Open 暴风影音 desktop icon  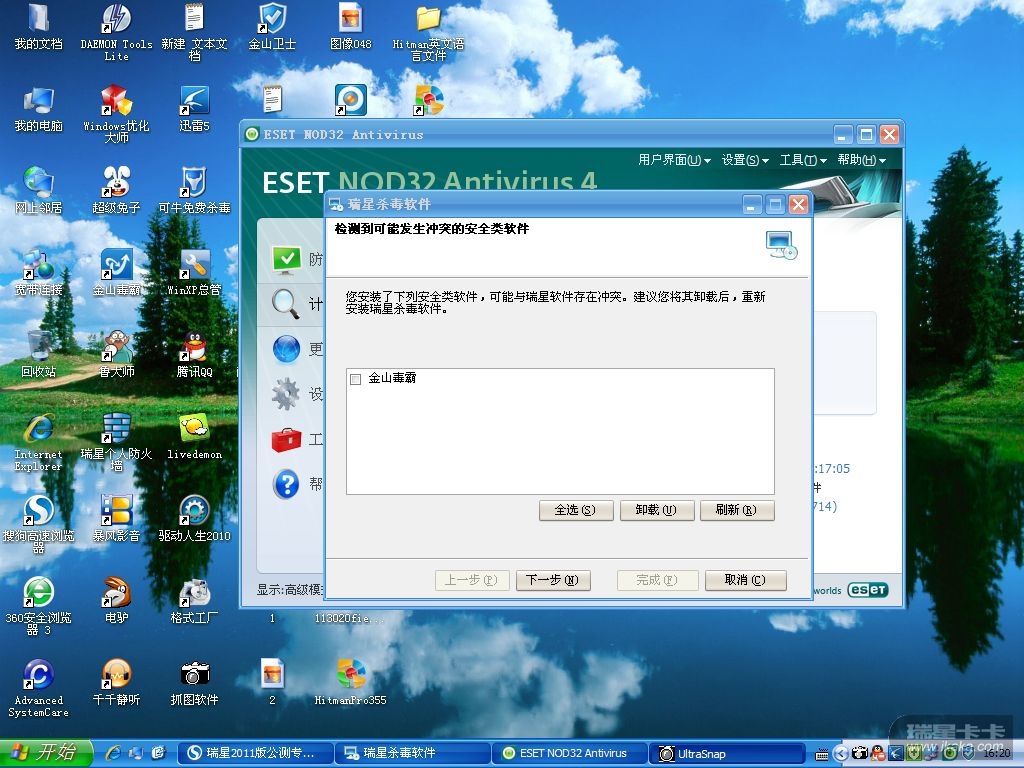click(x=116, y=518)
